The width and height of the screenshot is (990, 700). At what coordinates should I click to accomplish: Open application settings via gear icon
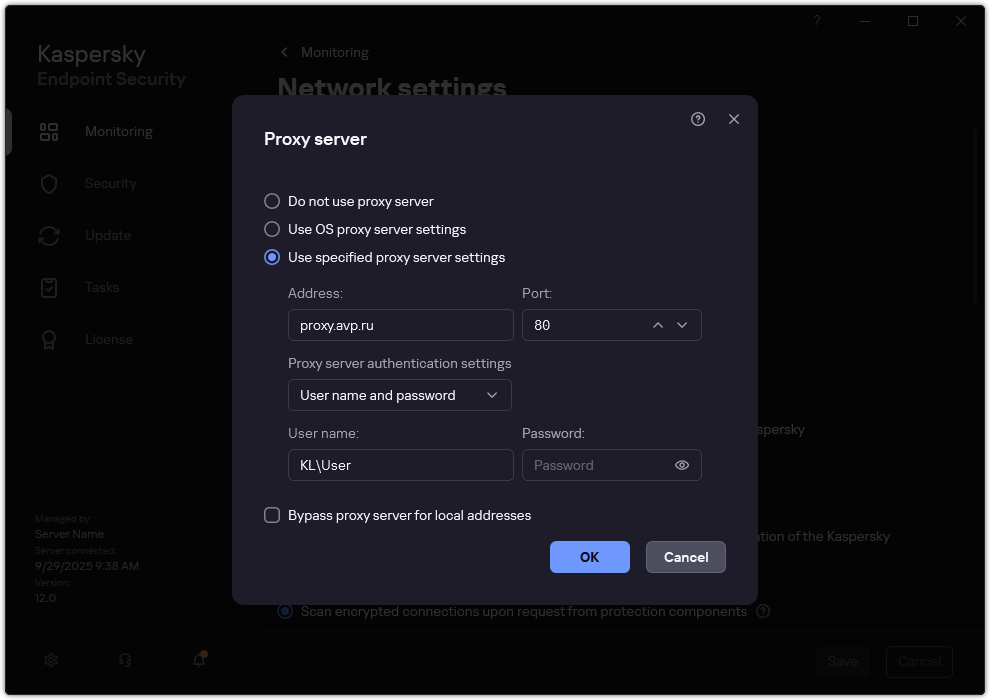(x=50, y=660)
